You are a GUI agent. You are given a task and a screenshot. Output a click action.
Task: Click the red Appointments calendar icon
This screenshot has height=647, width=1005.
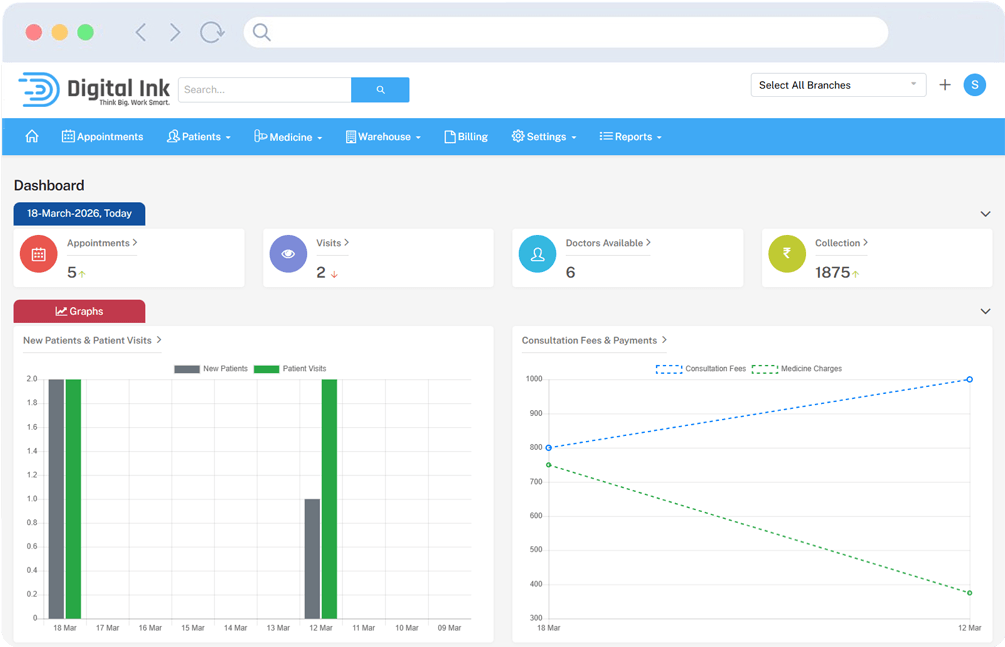[39, 254]
